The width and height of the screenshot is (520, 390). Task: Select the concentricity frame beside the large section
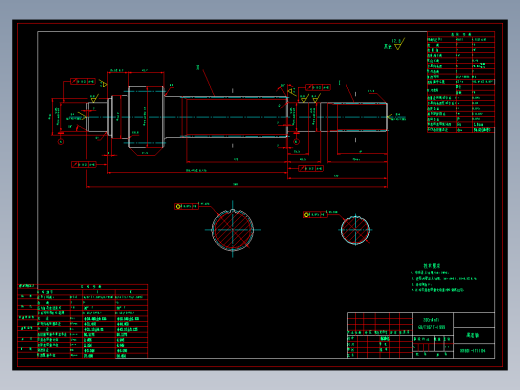[186, 207]
